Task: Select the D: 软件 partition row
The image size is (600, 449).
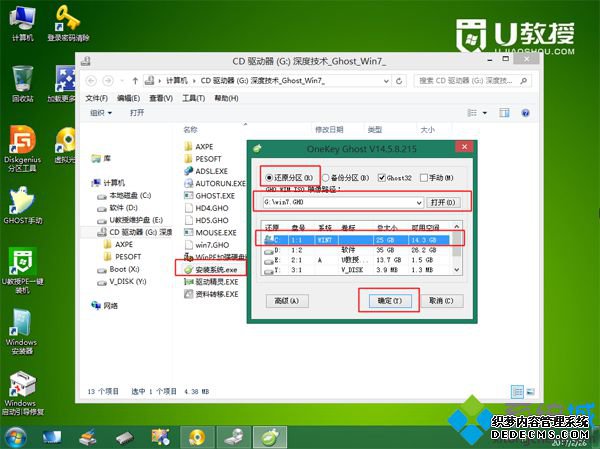Action: tap(356, 250)
